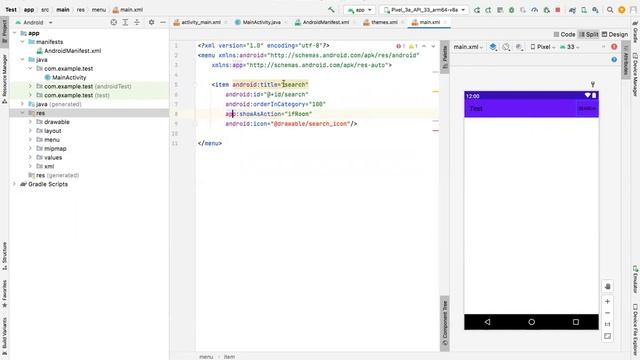Viewport: 640px width, 360px height.
Task: Select the mipmap folder
Action: coord(51,149)
